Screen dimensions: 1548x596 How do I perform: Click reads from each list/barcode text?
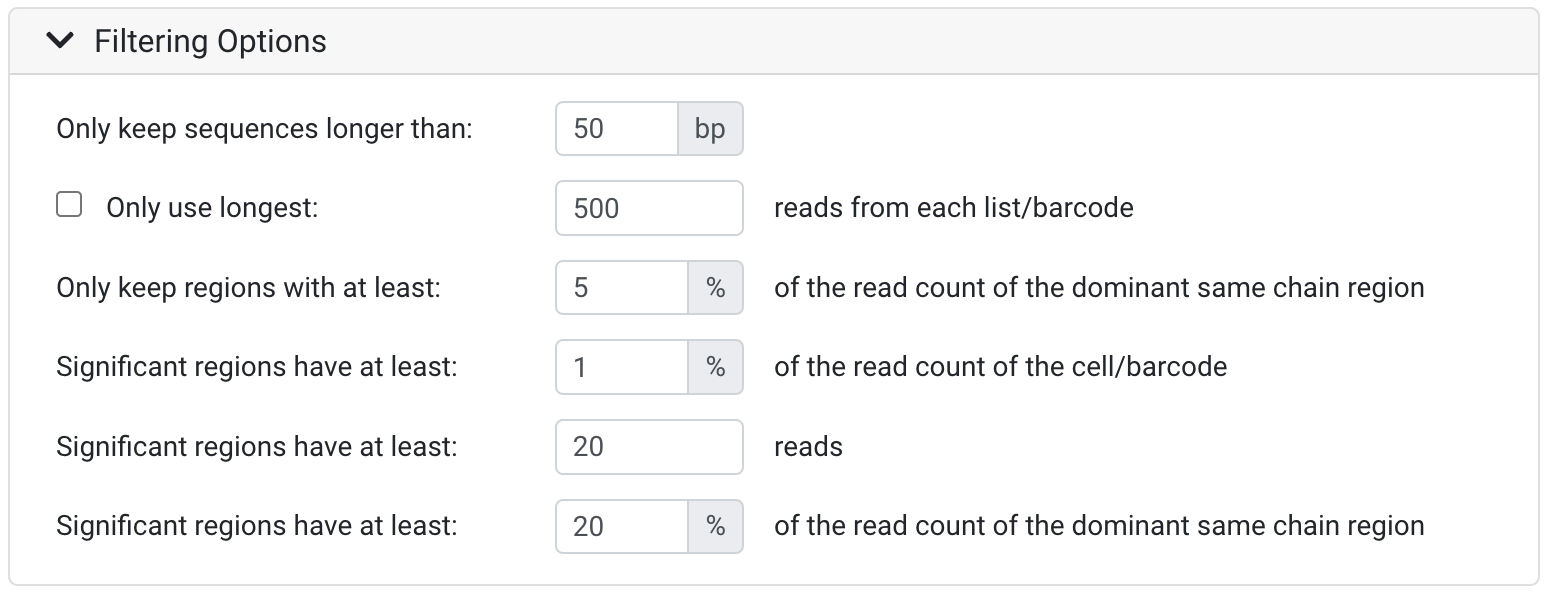(x=954, y=208)
